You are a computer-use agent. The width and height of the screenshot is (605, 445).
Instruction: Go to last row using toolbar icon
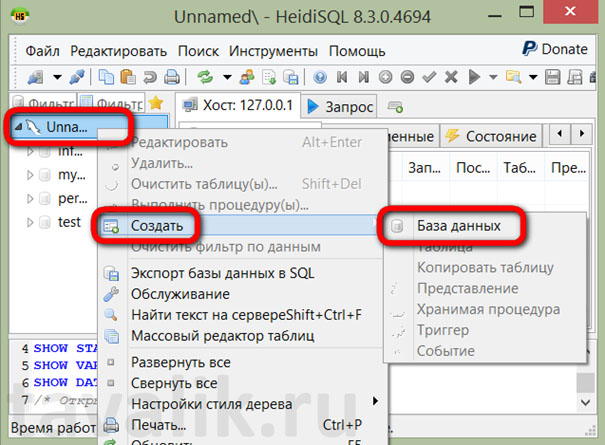click(363, 77)
